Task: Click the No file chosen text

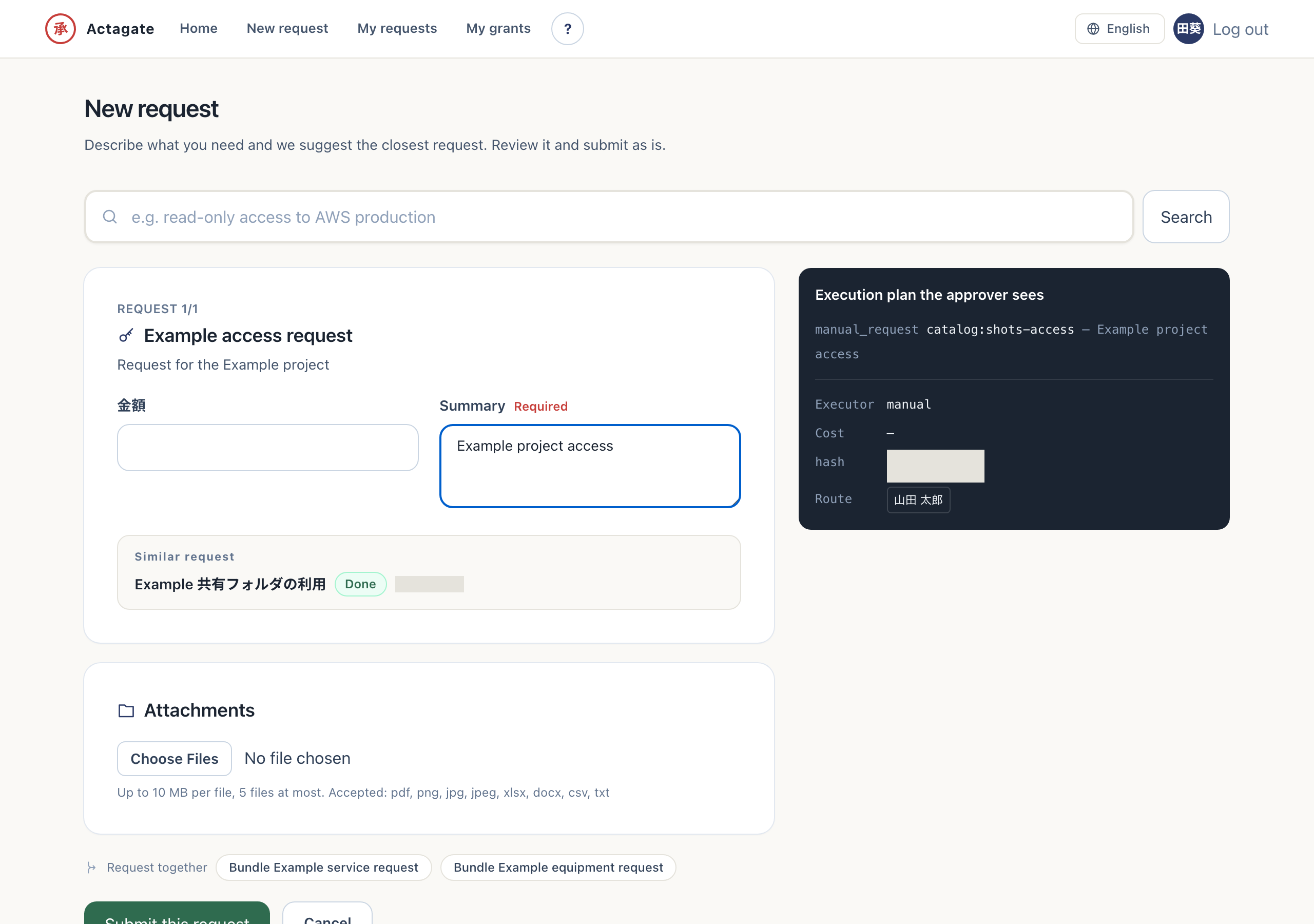Action: [297, 758]
